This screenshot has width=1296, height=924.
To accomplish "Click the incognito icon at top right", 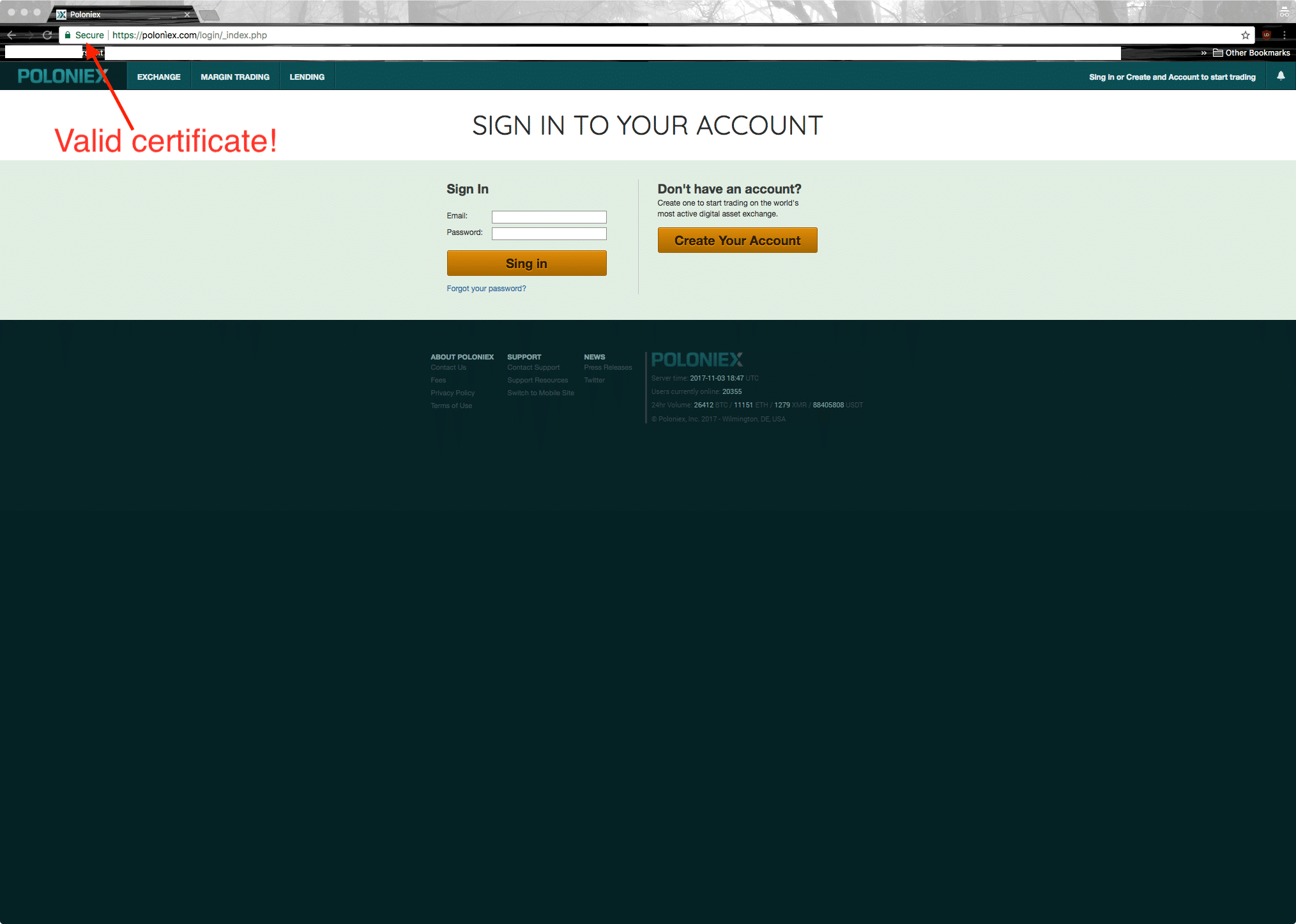I will pos(1284,11).
